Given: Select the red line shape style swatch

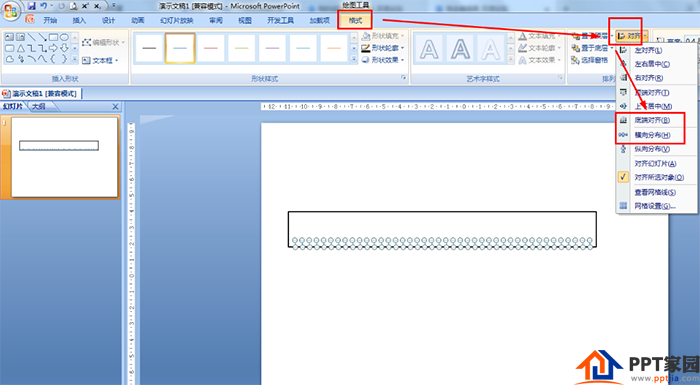Looking at the screenshot, I should 211,48.
